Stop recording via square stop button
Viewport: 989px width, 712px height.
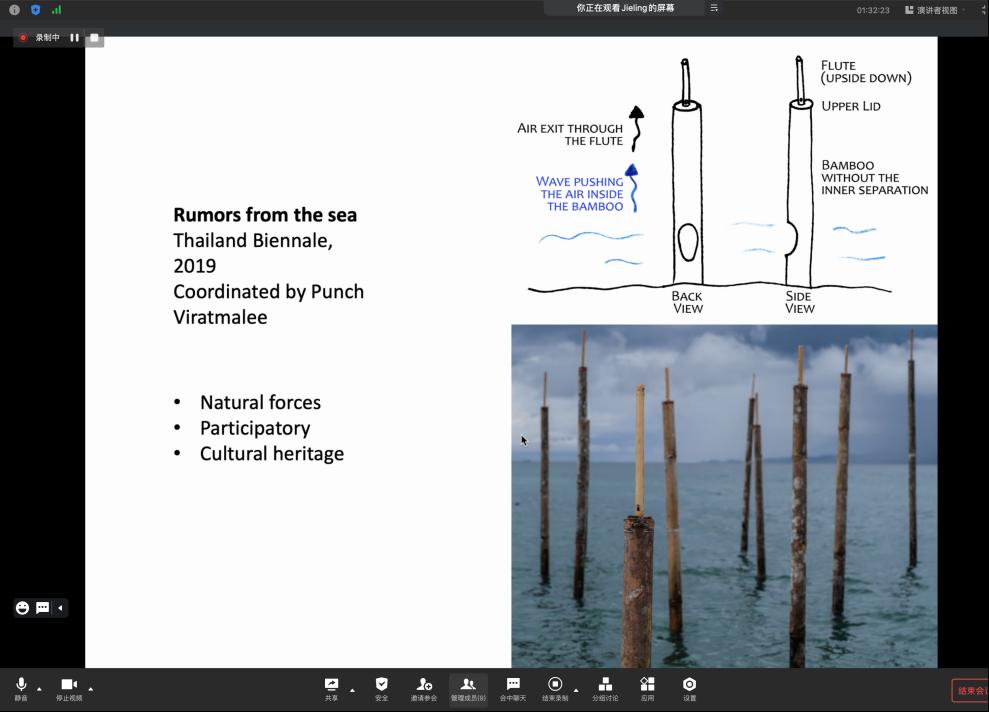(94, 38)
